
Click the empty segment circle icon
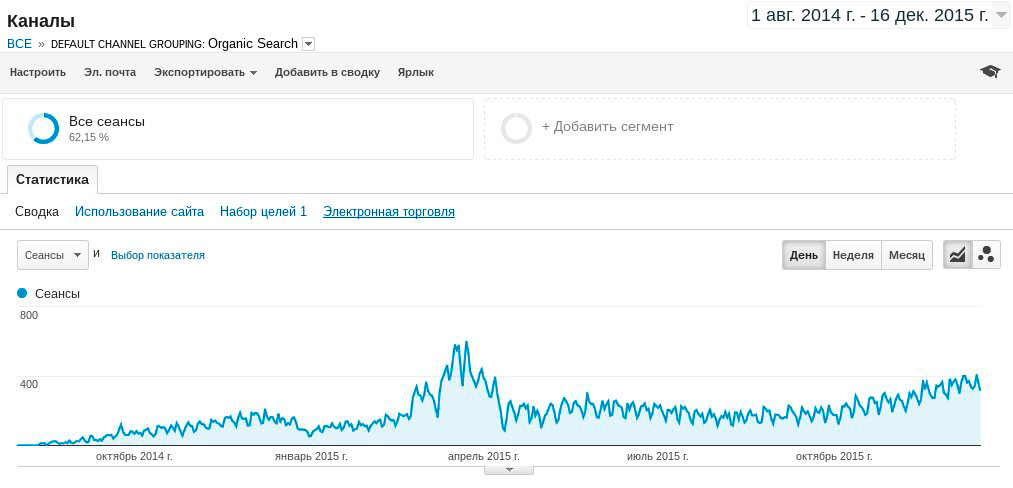point(516,128)
